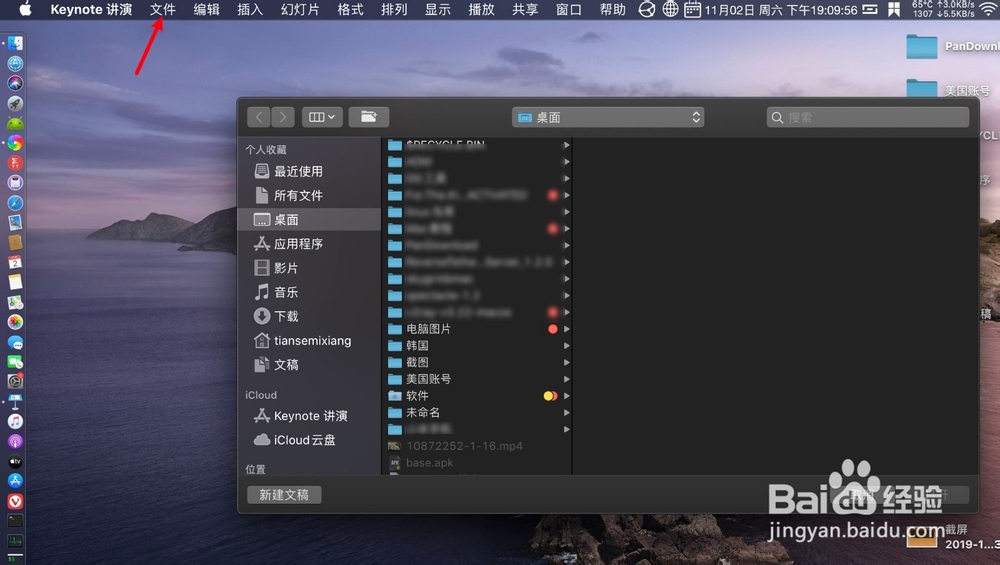Open System Preferences gear in dock
Screen dimensions: 1000x565
[15, 381]
